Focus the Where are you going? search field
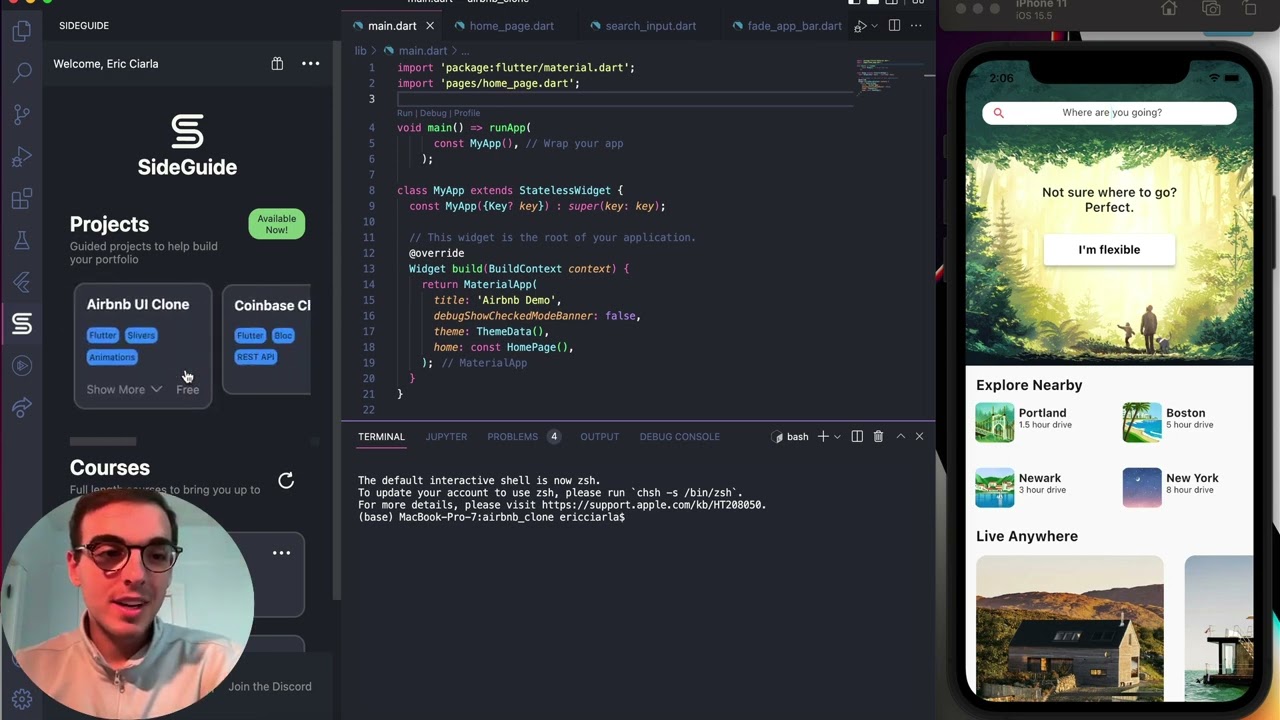Screen dimensions: 1280x720 (x=1109, y=113)
